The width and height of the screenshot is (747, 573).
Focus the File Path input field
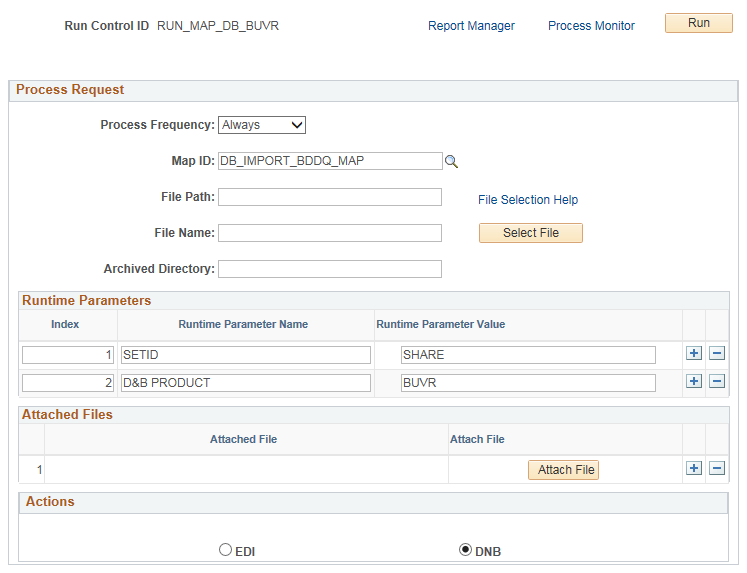pos(330,197)
